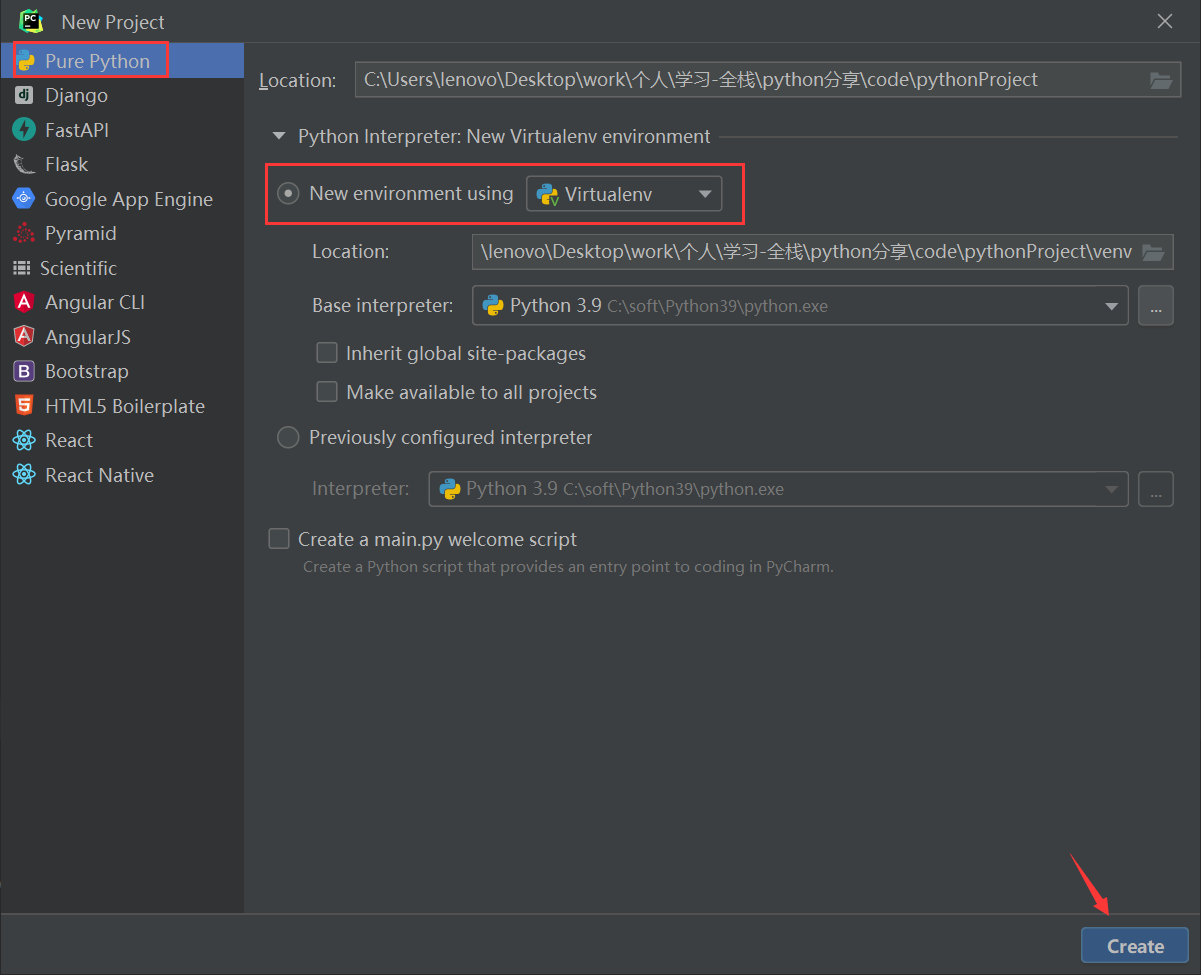Choose the Angular CLI project type
Screen dimensions: 1201x975
click(122, 302)
